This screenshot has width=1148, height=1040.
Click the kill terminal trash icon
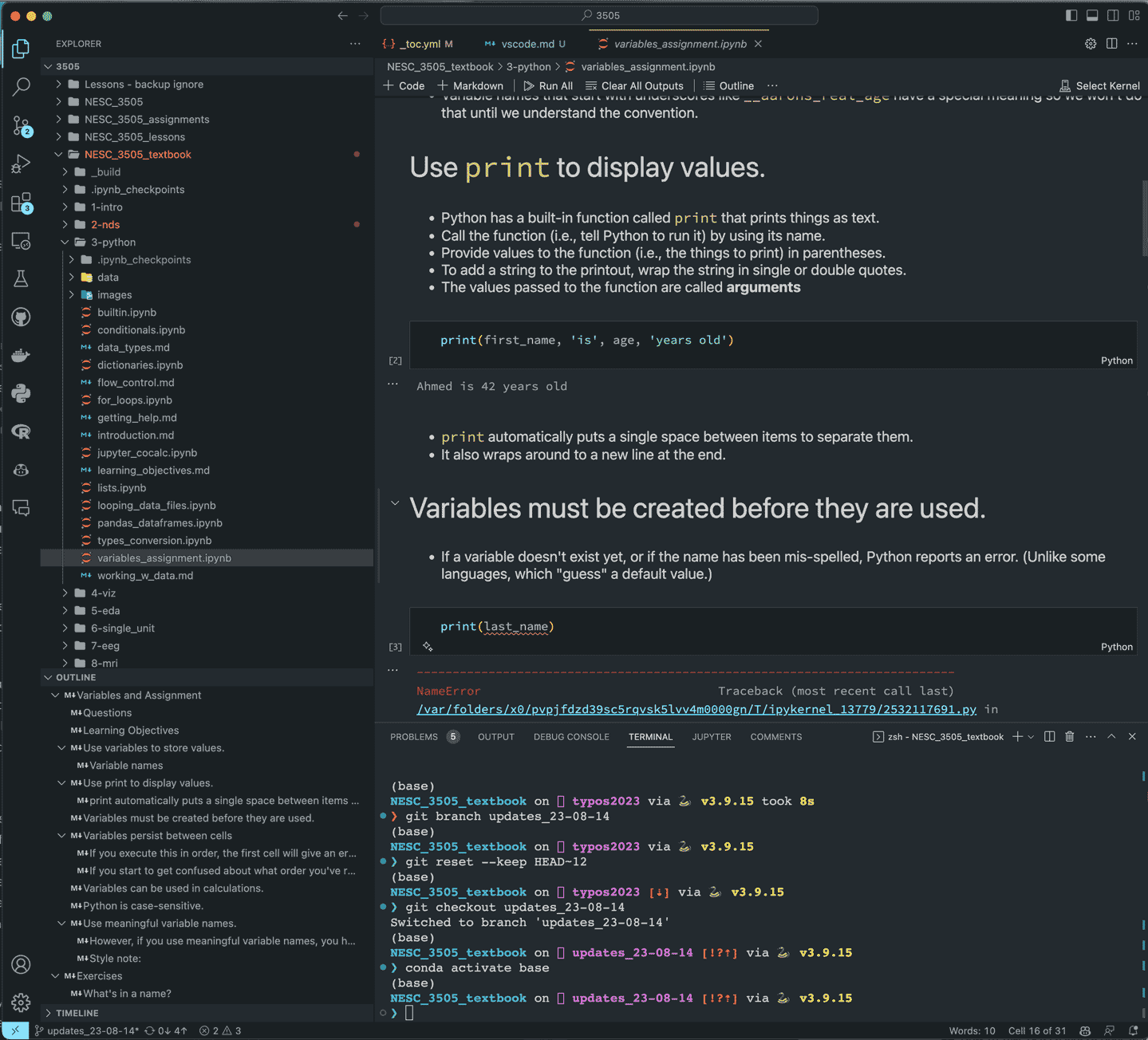pos(1070,737)
